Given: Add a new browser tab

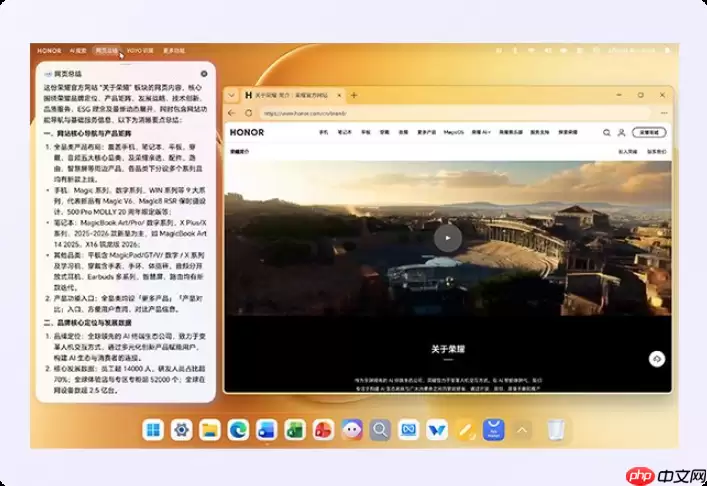Looking at the screenshot, I should (354, 95).
